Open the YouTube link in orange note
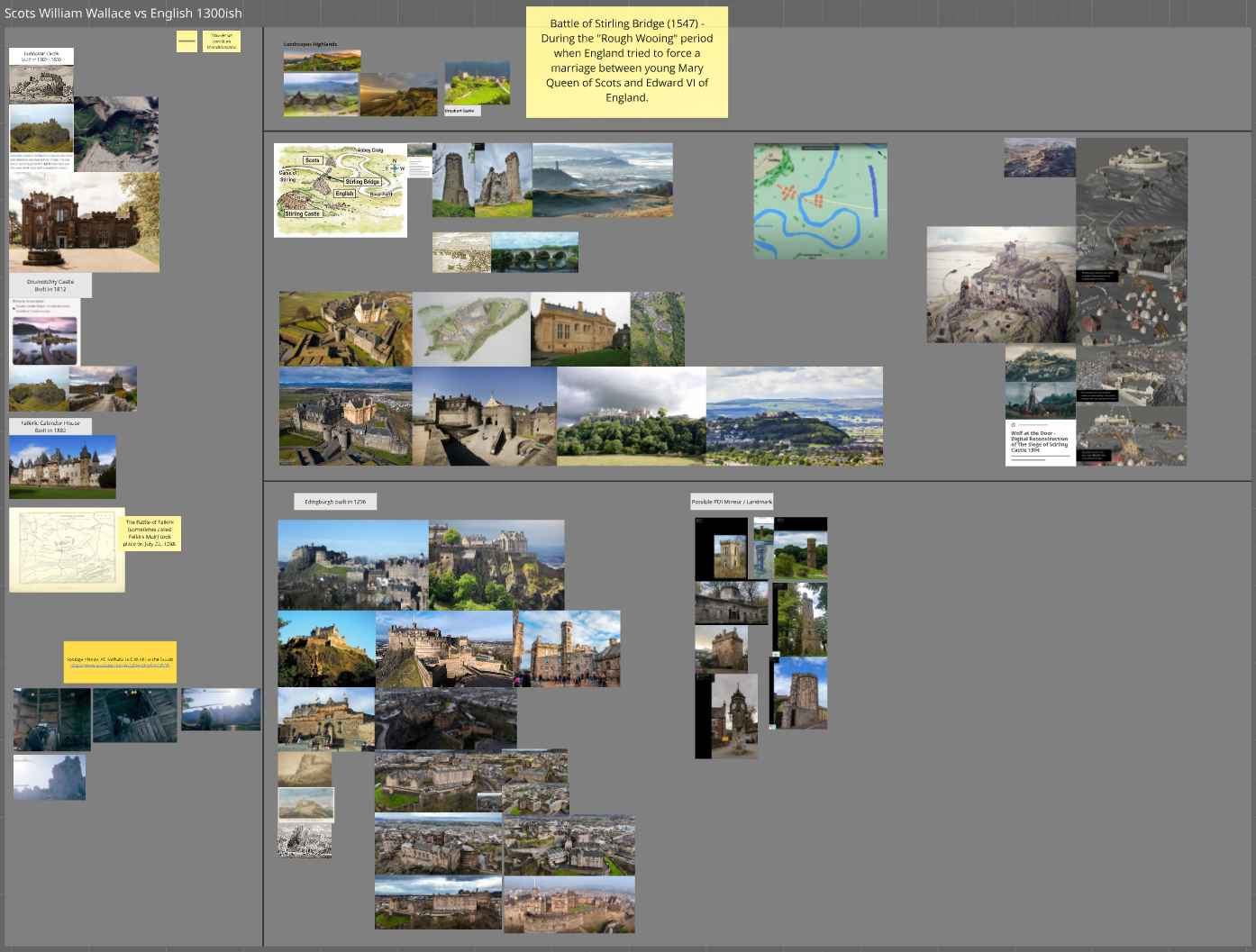 [x=120, y=666]
